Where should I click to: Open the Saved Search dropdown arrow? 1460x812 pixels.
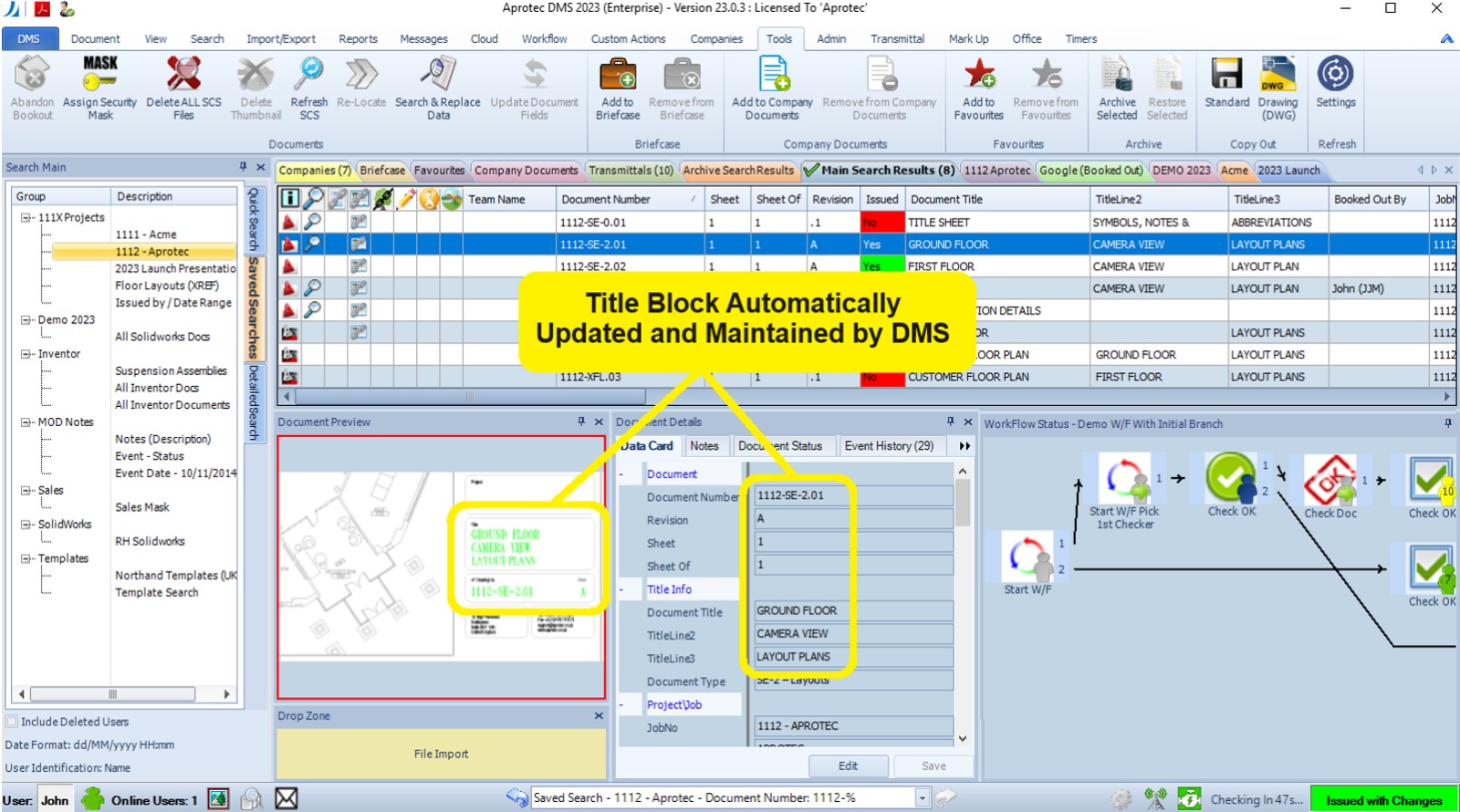pyautogui.click(x=922, y=798)
